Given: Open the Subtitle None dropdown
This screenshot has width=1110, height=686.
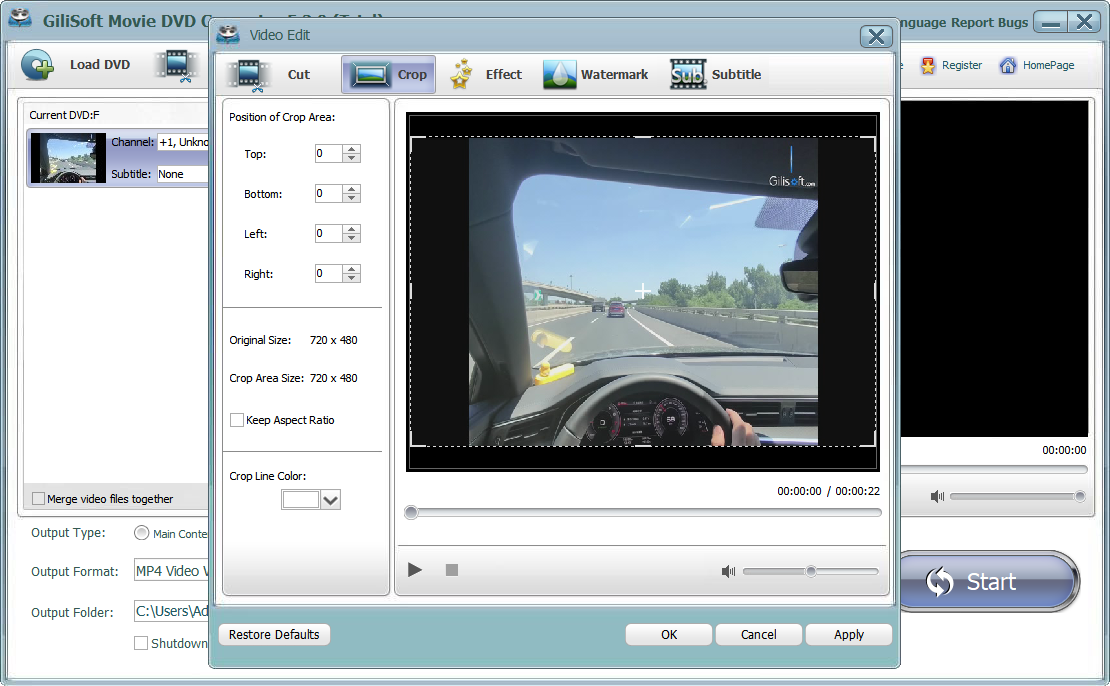Looking at the screenshot, I should pyautogui.click(x=183, y=174).
